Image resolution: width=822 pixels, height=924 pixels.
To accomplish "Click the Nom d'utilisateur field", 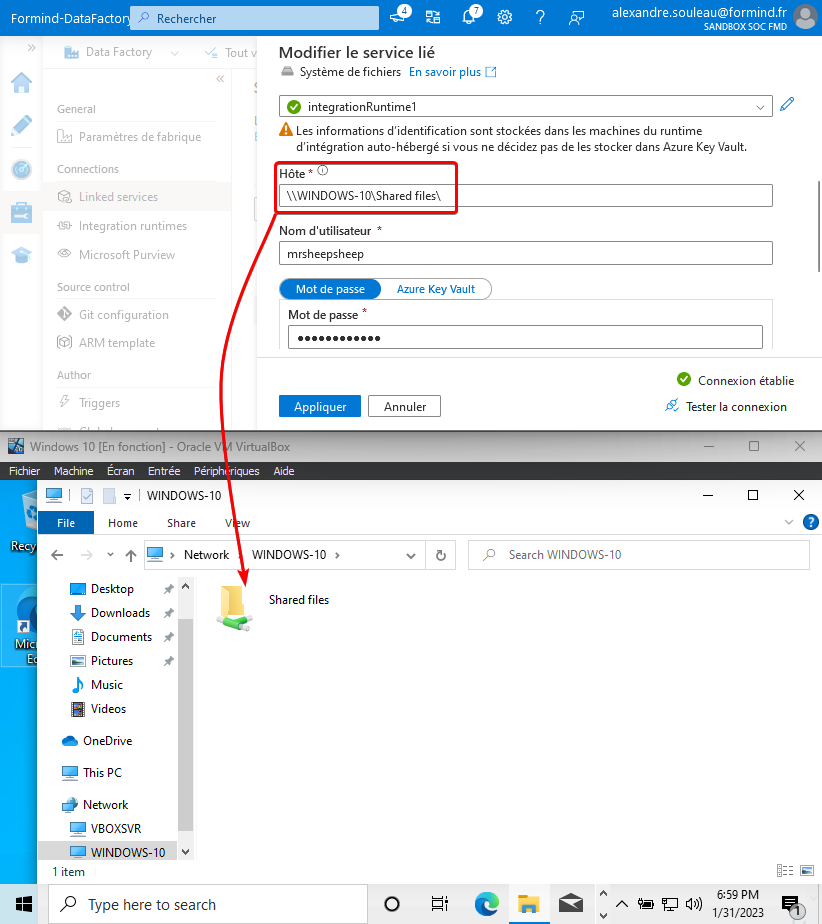I will [526, 254].
